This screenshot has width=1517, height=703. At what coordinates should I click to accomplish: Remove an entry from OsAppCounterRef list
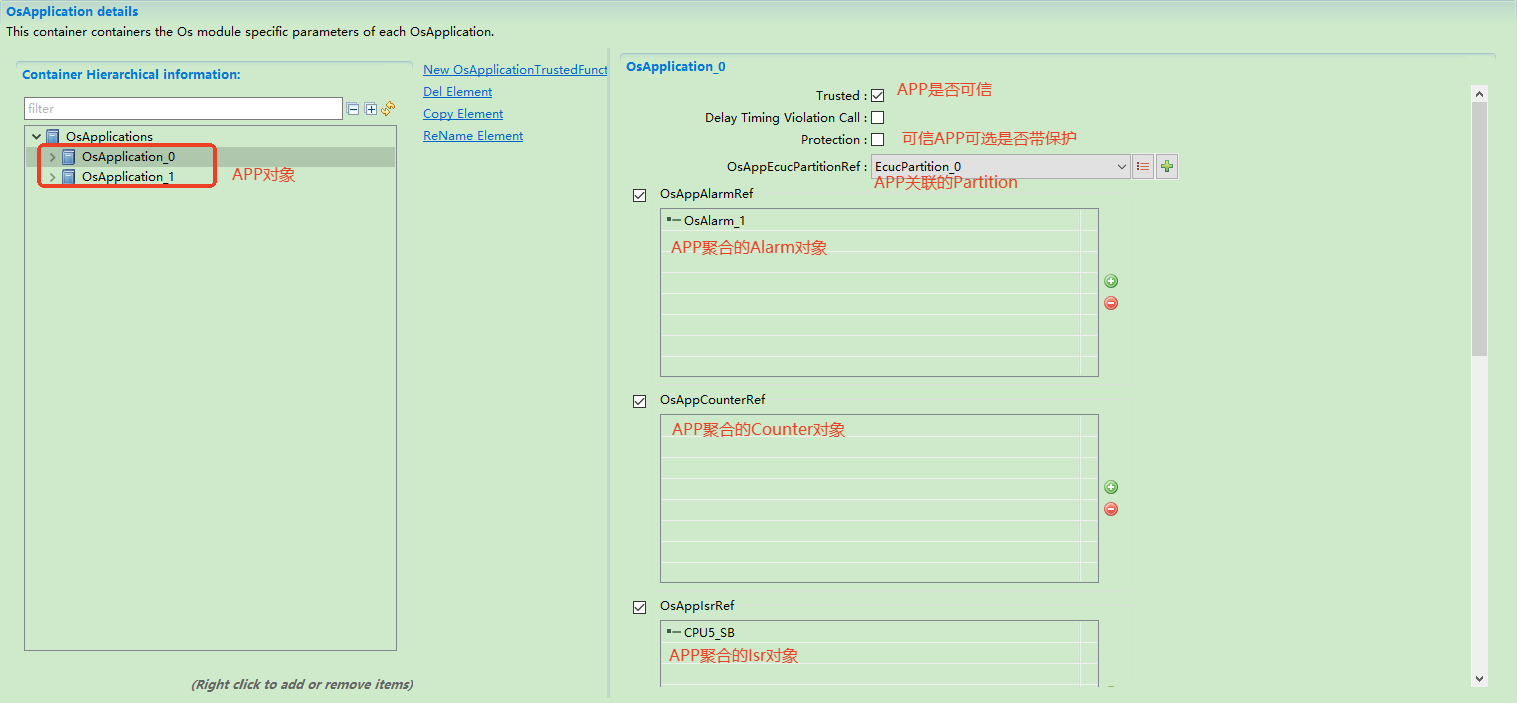tap(1110, 509)
